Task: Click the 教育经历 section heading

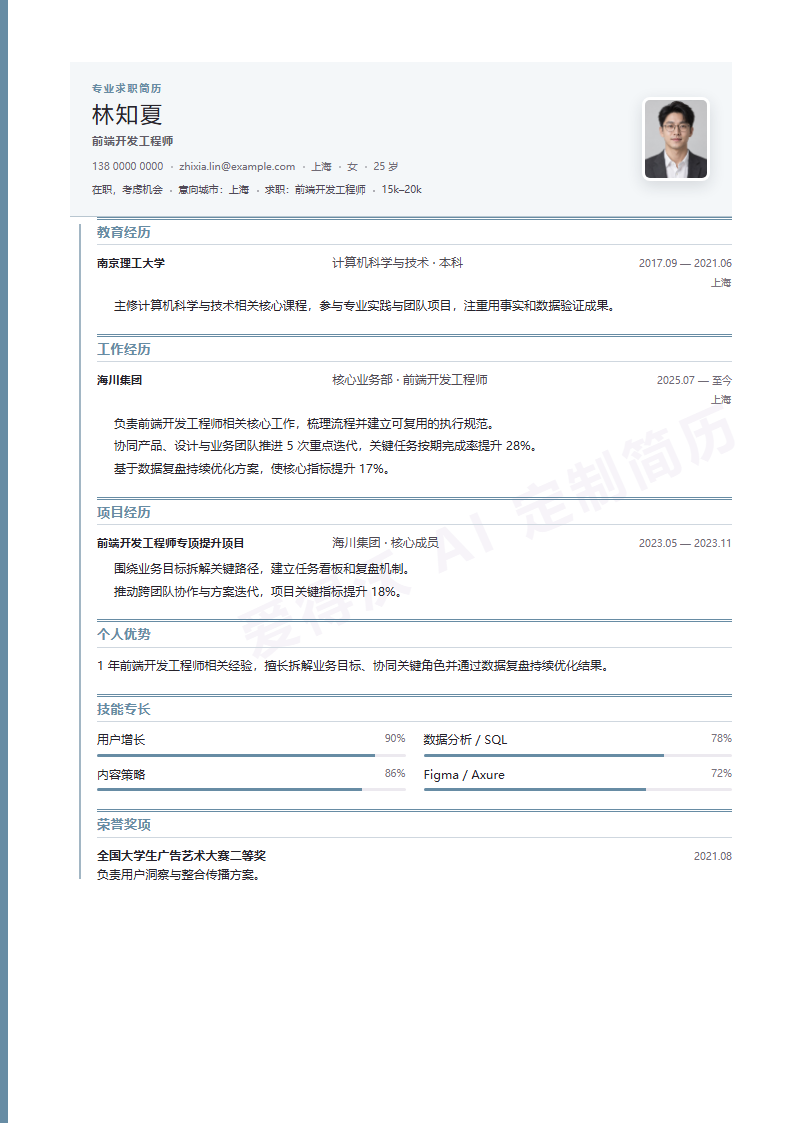Action: click(x=124, y=232)
